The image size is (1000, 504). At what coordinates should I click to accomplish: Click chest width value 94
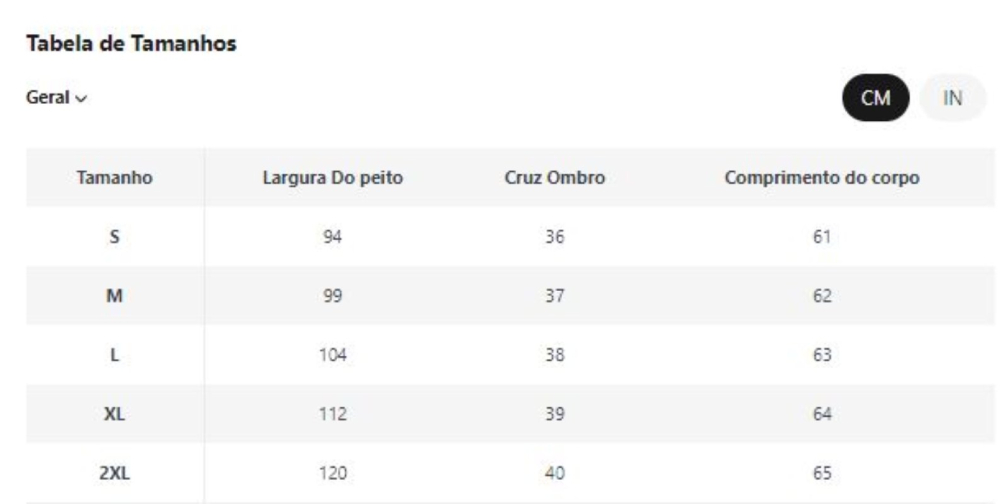[332, 237]
